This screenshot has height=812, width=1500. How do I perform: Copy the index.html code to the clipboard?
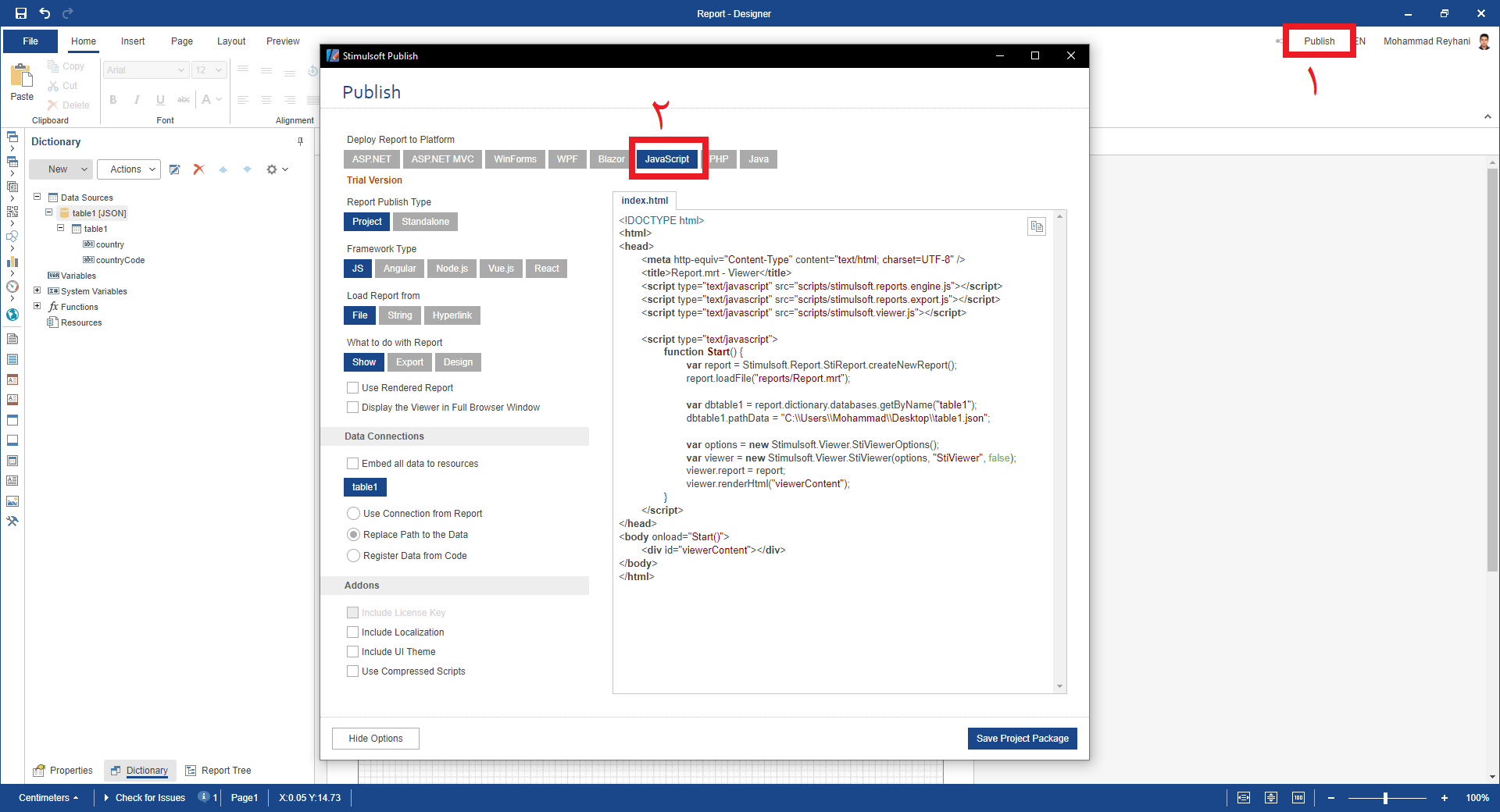coord(1037,226)
